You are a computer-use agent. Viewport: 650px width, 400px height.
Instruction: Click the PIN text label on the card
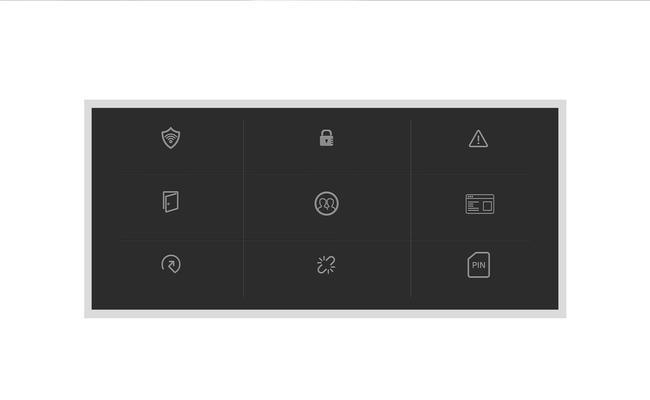click(x=478, y=265)
